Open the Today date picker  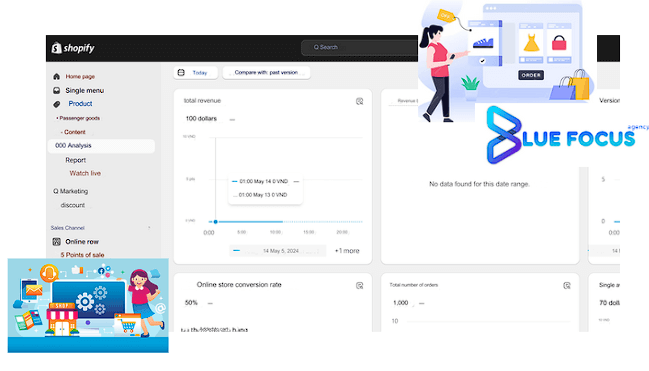(x=195, y=72)
